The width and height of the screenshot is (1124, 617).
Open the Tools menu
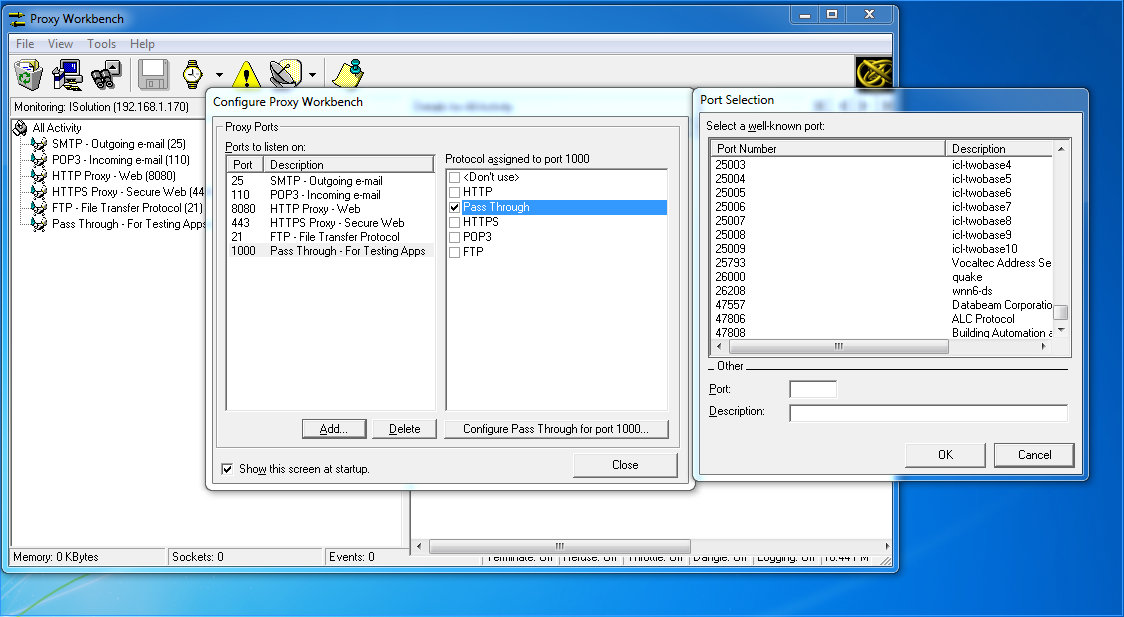(x=101, y=43)
